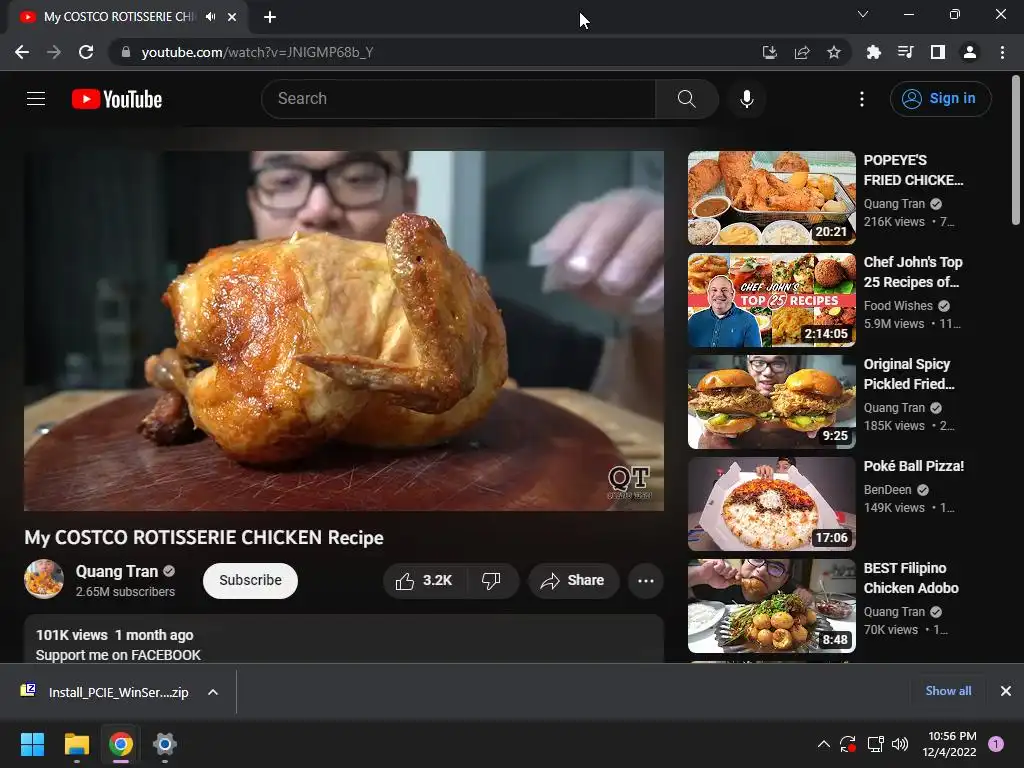
Task: Reload the page in Chrome
Action: (86, 52)
